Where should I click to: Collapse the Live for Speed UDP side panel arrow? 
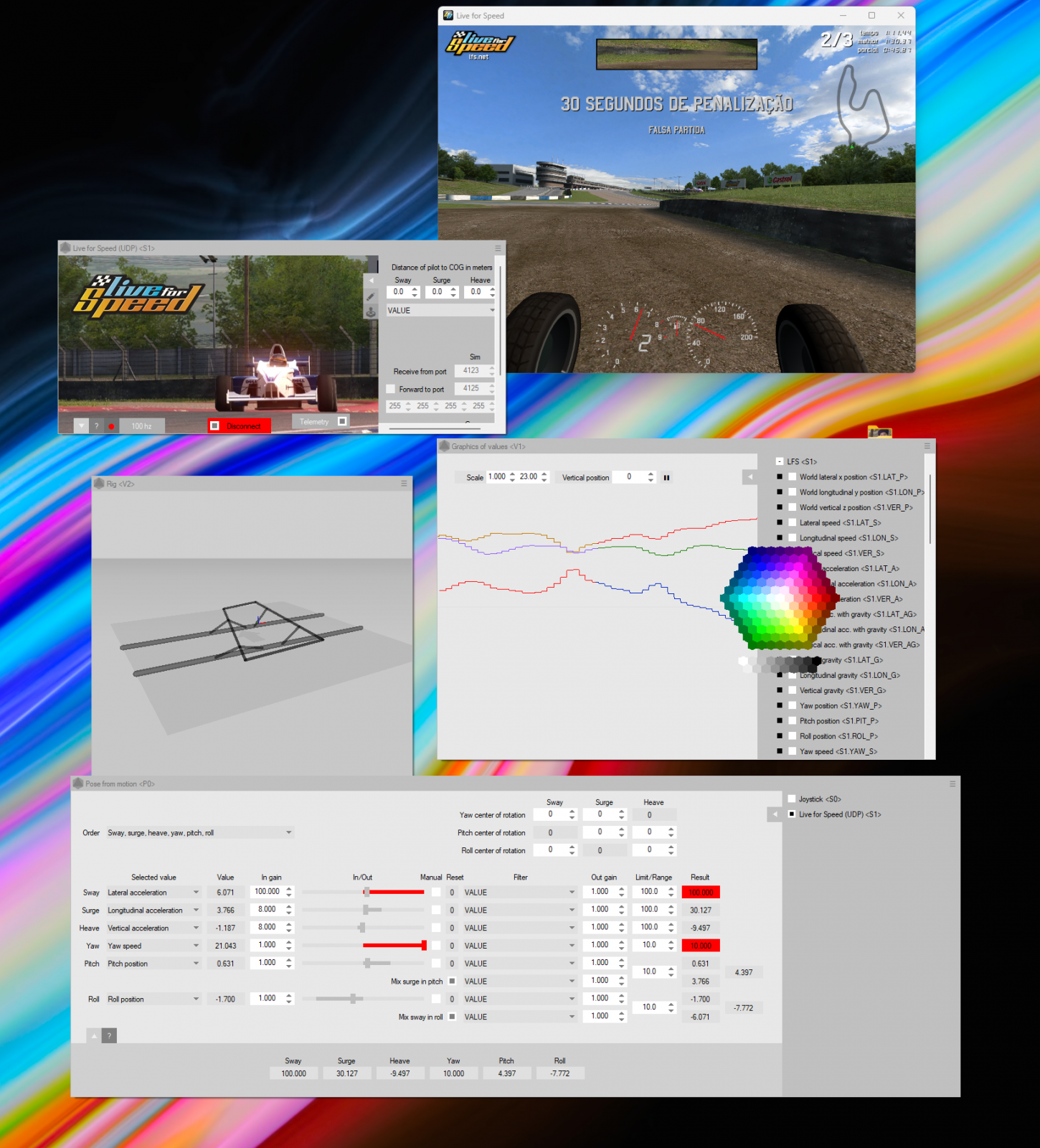(x=371, y=281)
